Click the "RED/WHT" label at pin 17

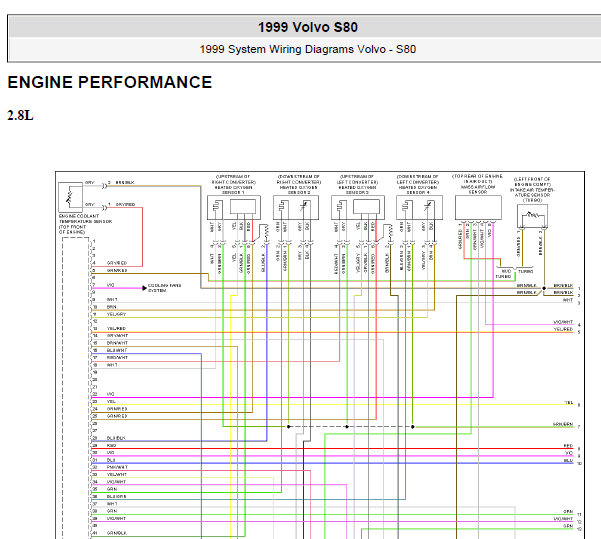tap(117, 358)
